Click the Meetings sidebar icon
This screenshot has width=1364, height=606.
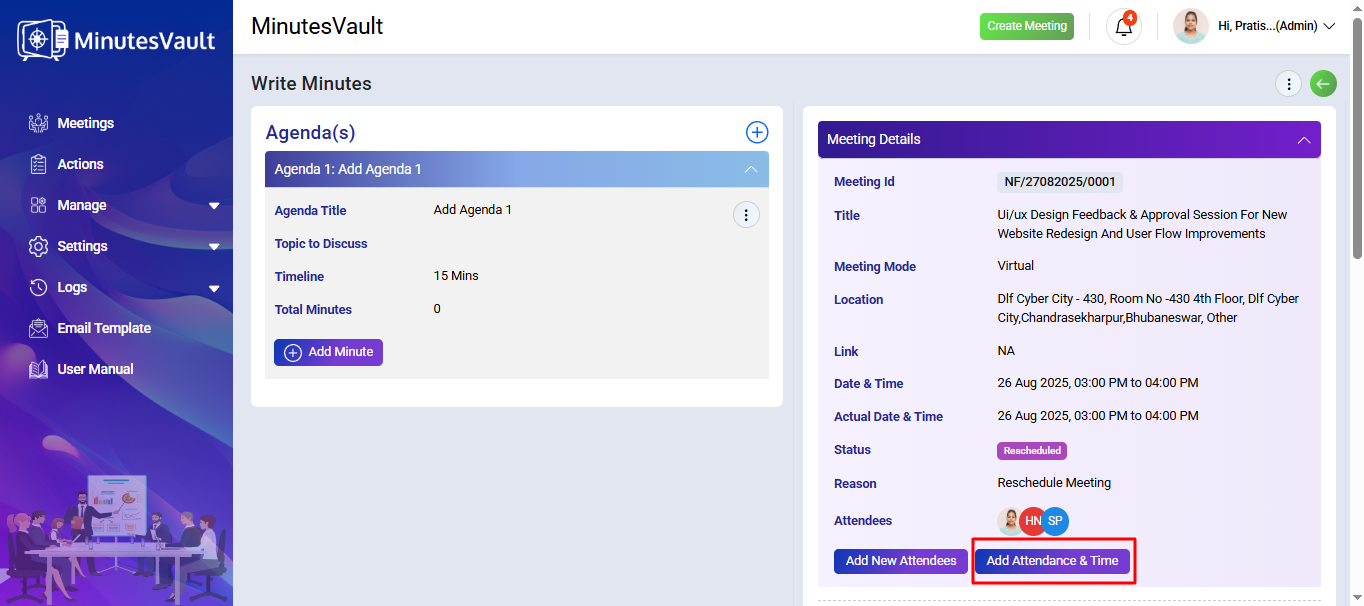[x=39, y=123]
